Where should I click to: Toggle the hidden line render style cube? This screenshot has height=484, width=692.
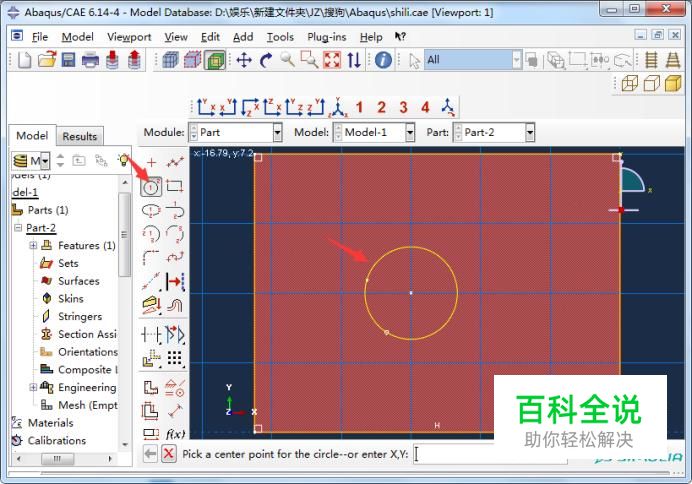click(x=651, y=83)
